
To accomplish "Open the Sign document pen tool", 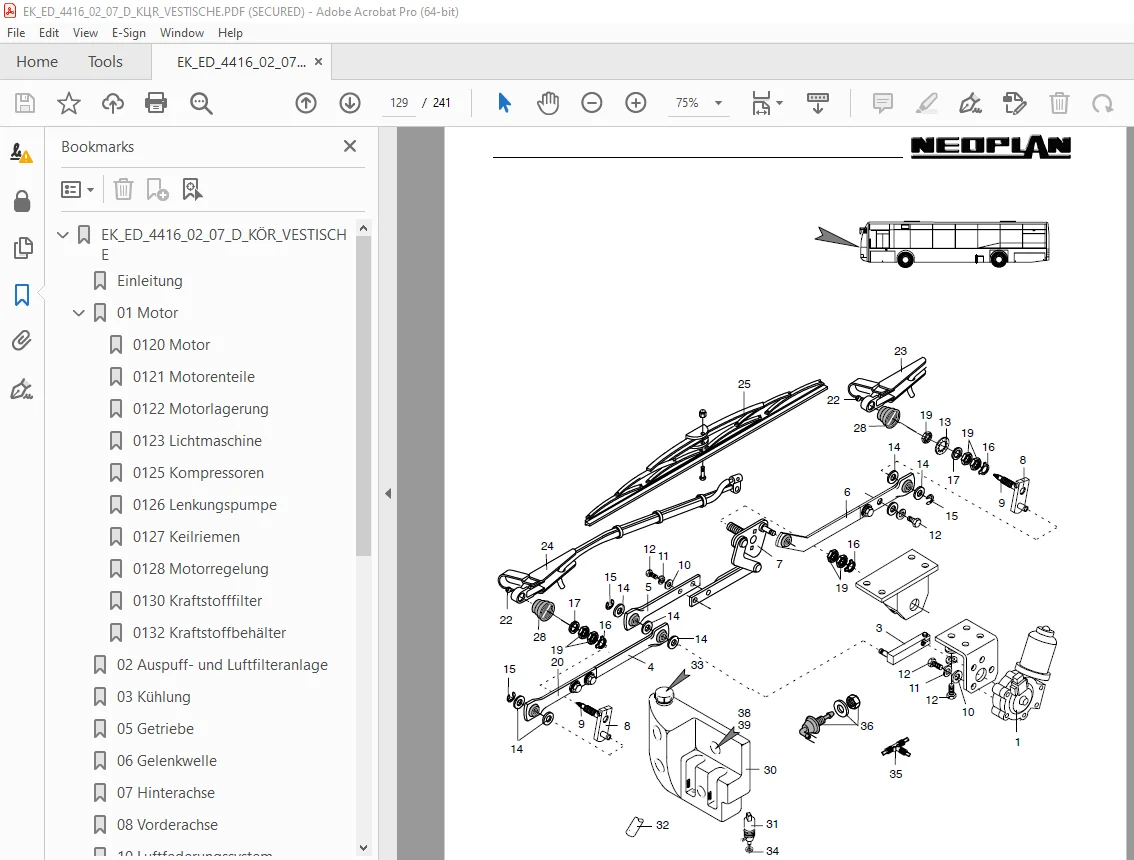I will click(971, 103).
